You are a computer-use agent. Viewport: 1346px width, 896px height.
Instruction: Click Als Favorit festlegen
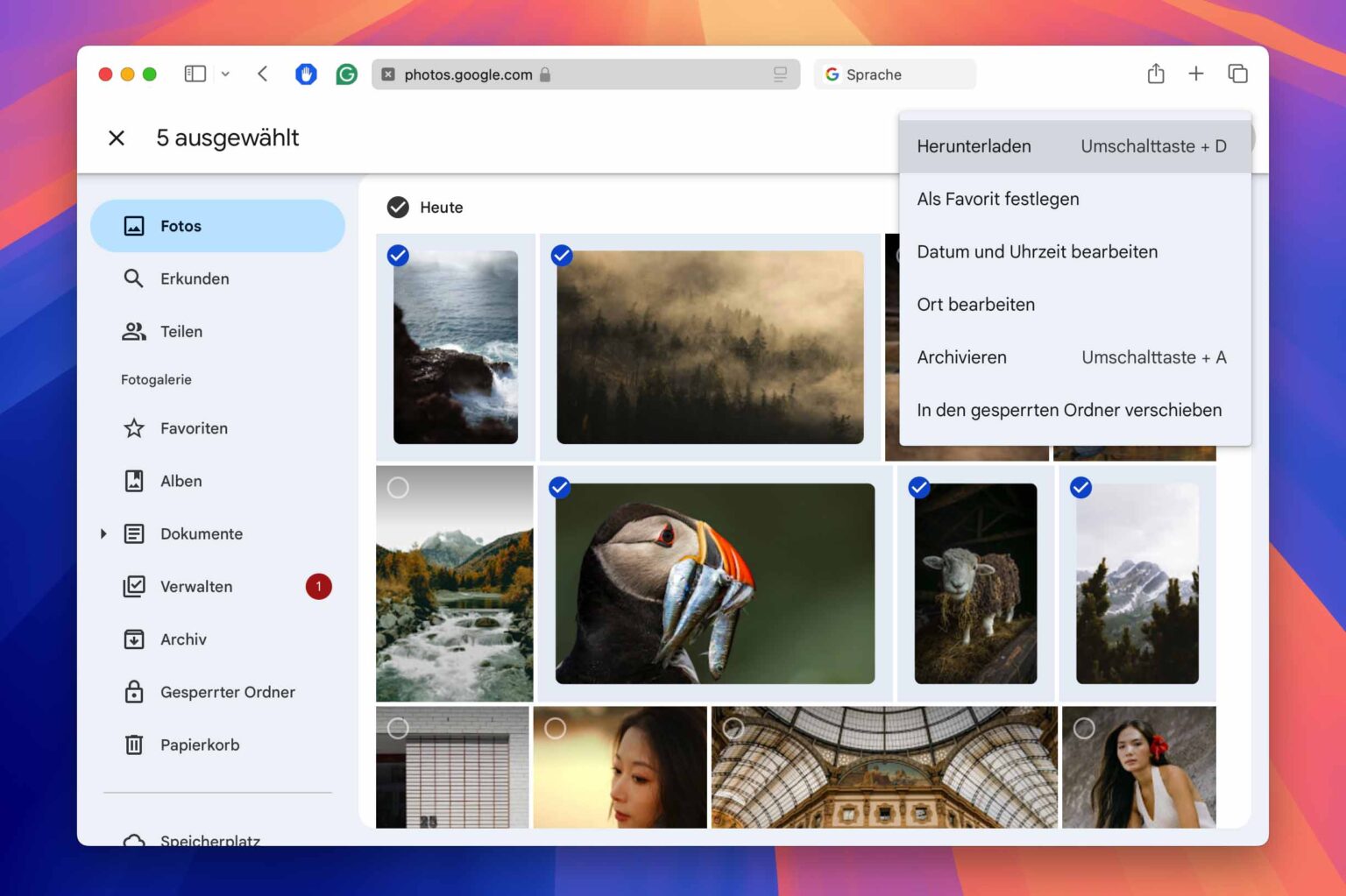tap(997, 199)
